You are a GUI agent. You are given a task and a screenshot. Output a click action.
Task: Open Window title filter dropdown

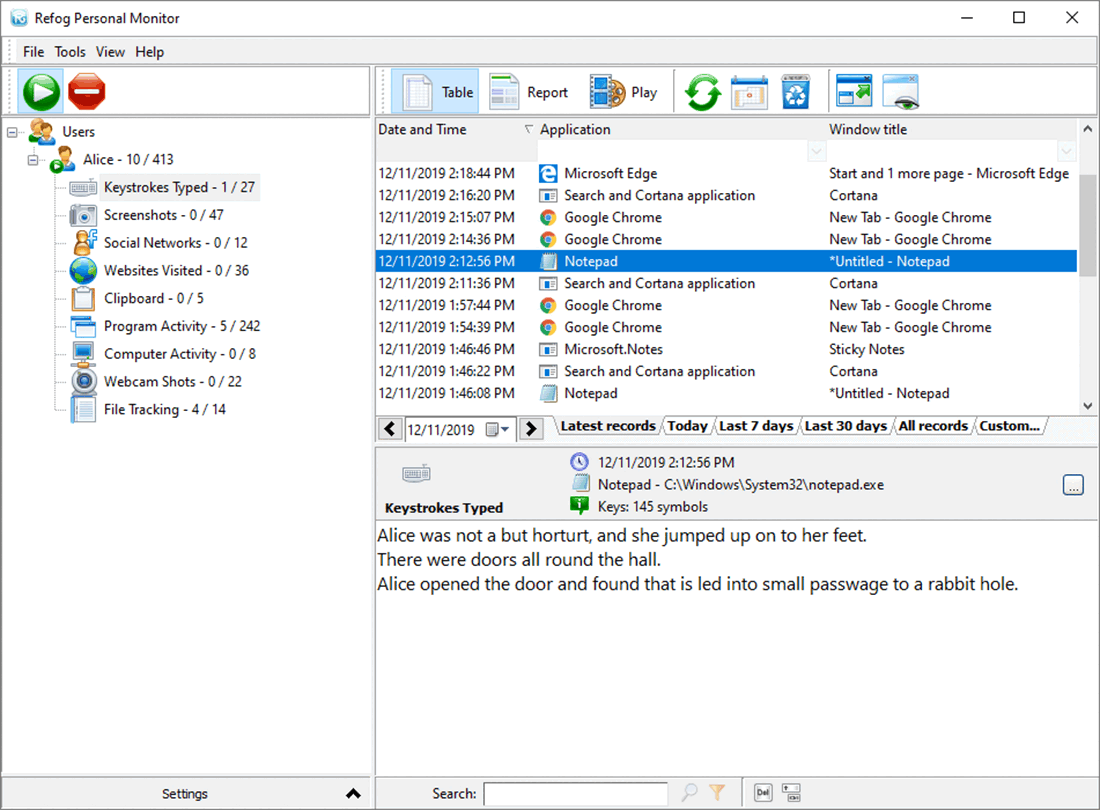[1066, 151]
